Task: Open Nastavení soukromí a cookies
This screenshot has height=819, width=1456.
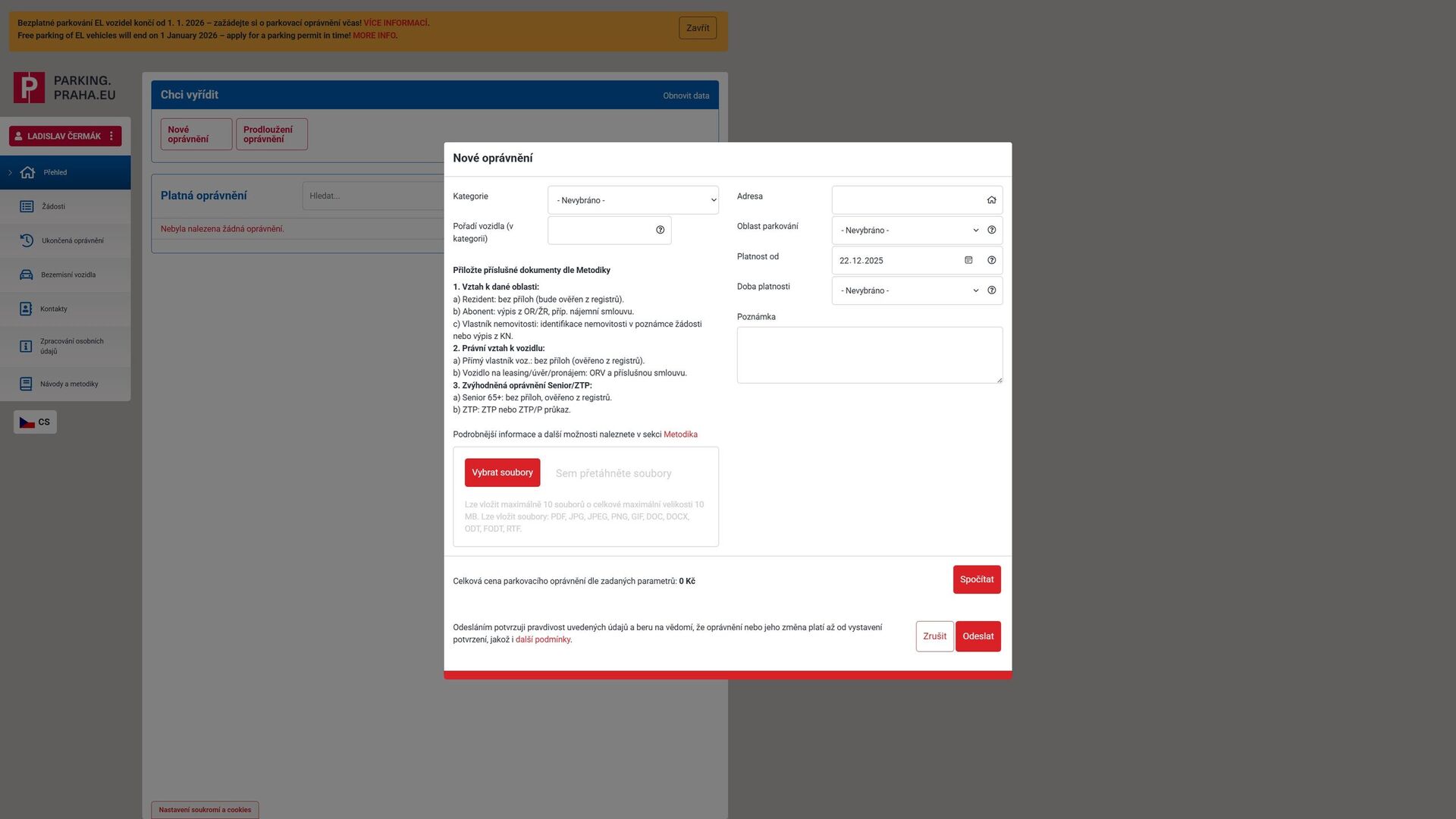Action: 204,809
